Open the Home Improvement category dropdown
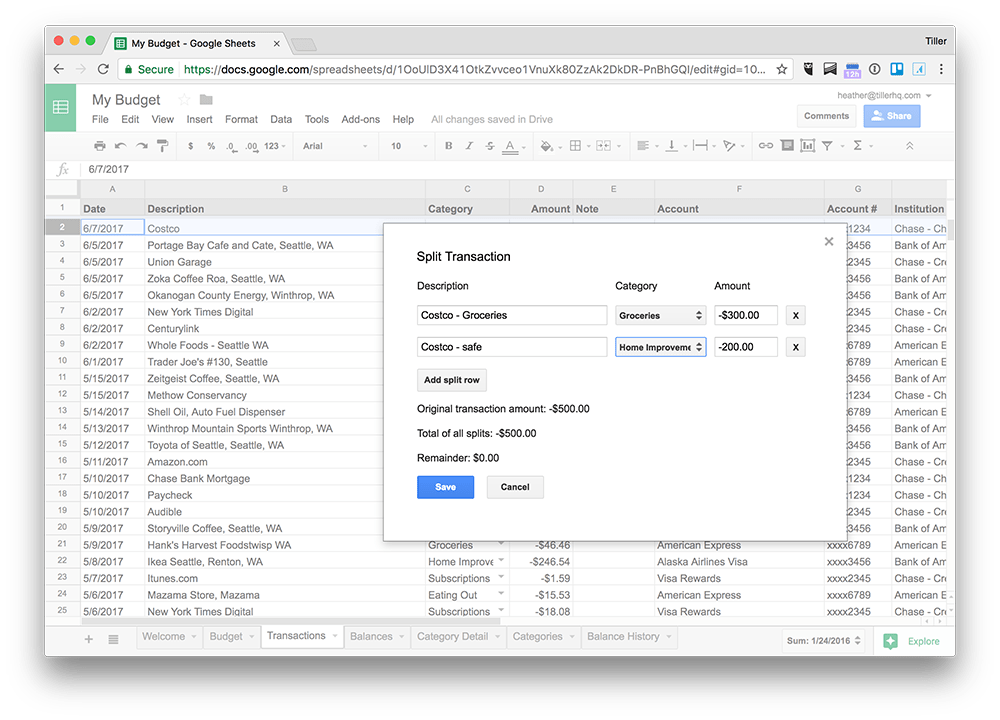The image size is (1000, 720). (x=660, y=347)
